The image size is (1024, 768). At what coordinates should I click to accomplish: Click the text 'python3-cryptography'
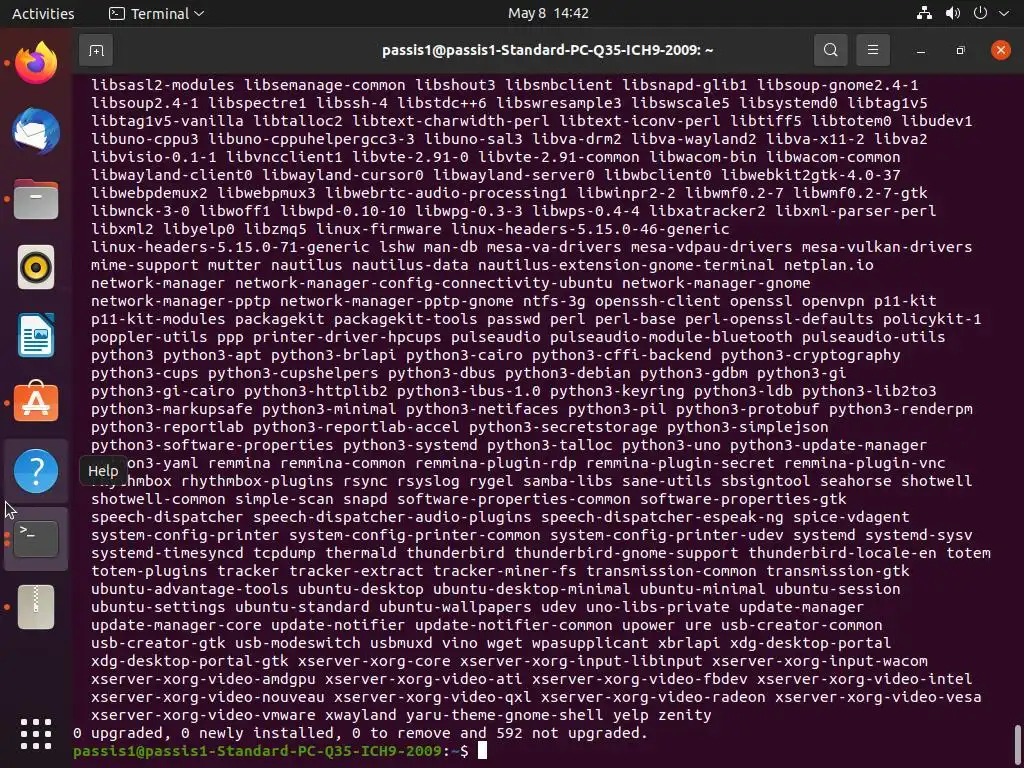(810, 355)
